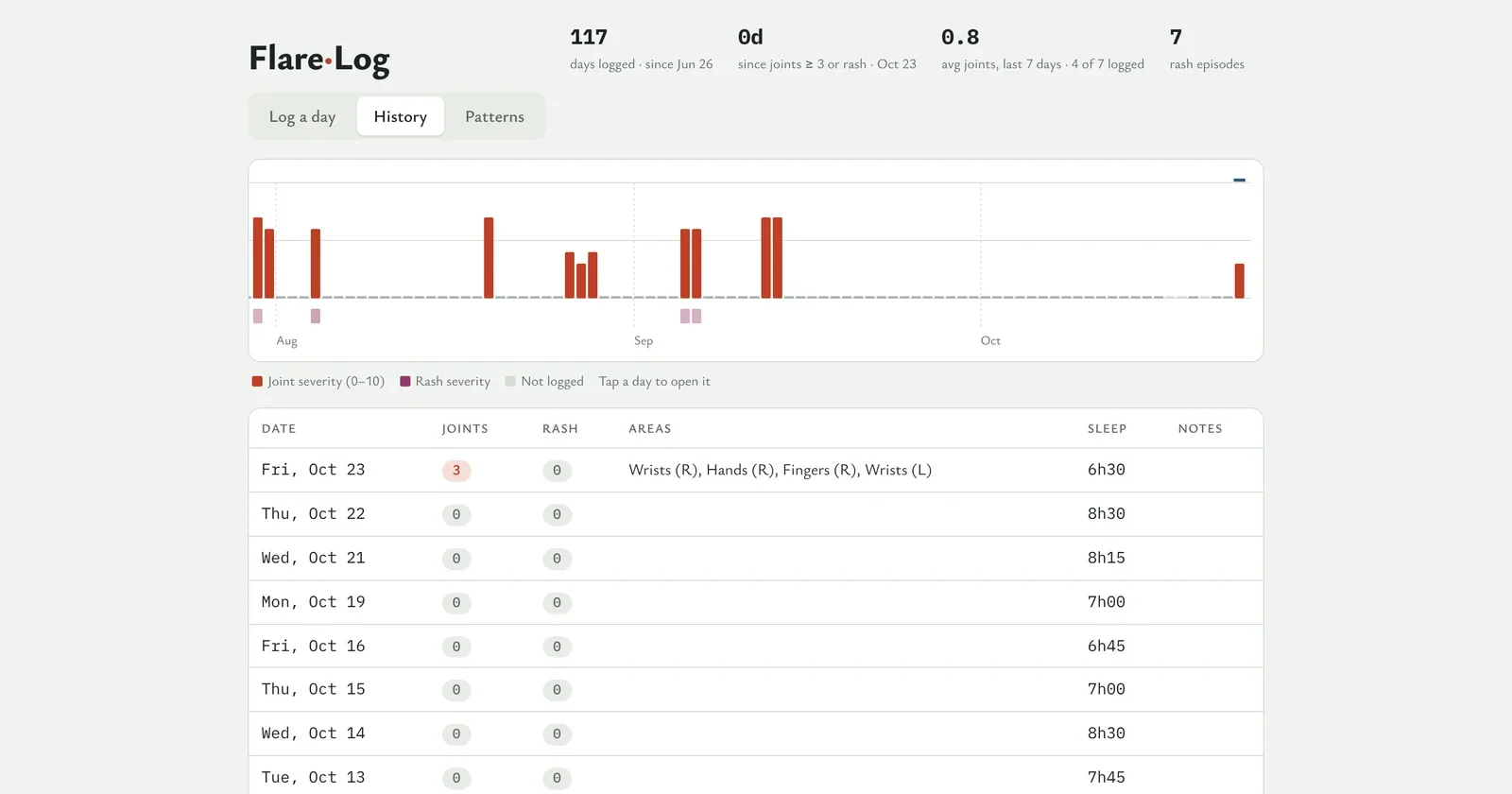This screenshot has height=794, width=1512.
Task: Click the NOTES column header
Action: [x=1200, y=428]
